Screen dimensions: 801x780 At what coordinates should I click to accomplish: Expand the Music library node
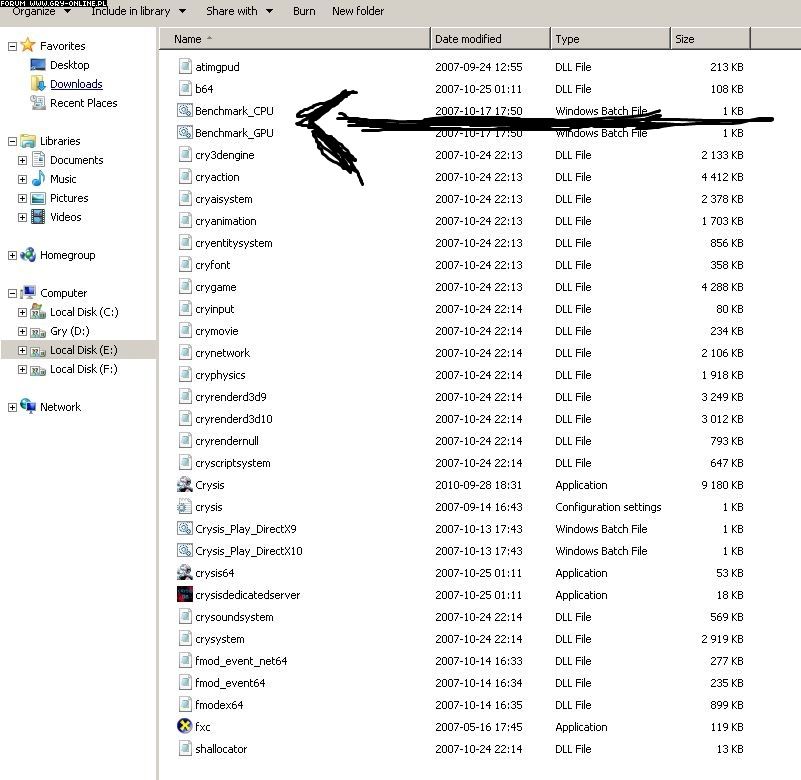point(22,179)
